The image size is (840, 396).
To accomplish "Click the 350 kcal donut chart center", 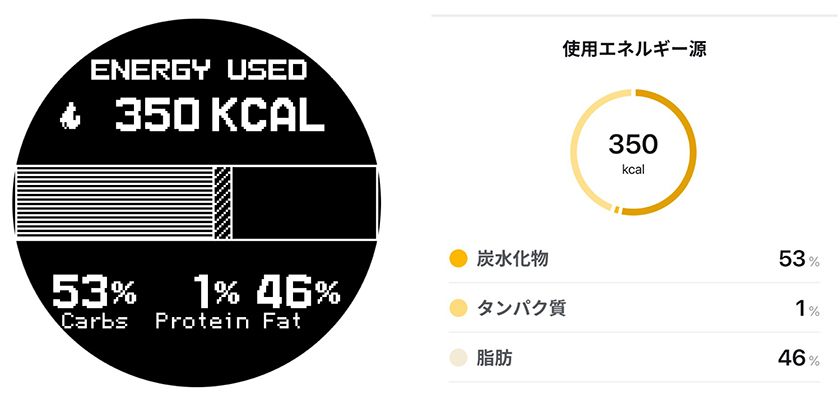I will click(x=633, y=154).
